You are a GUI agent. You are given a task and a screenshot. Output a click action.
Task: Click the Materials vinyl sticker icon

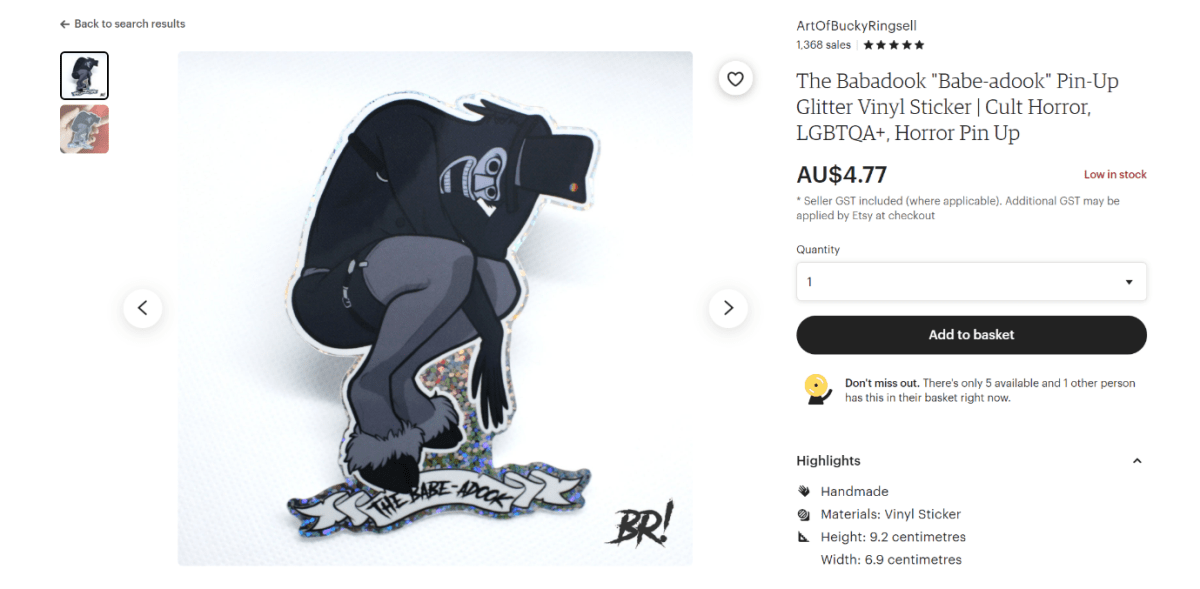click(x=804, y=514)
